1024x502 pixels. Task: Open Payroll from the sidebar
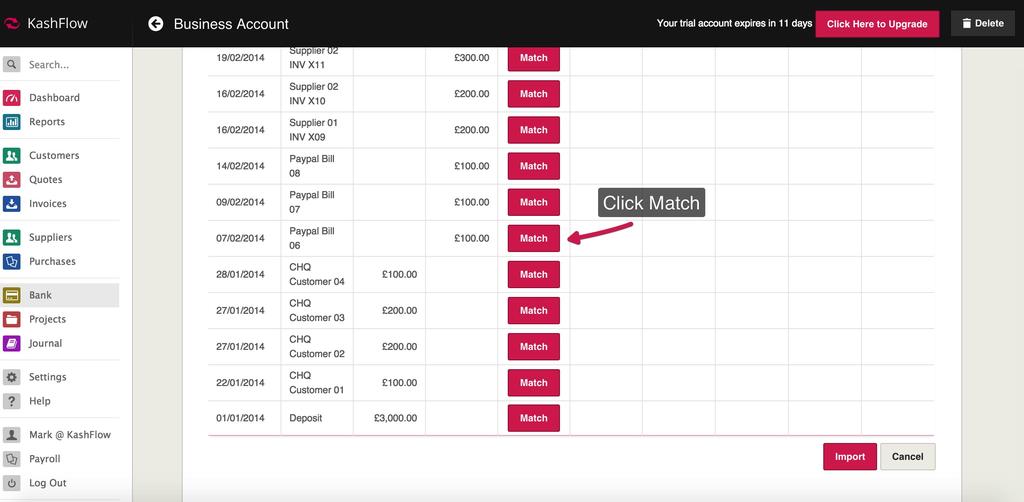(x=44, y=459)
